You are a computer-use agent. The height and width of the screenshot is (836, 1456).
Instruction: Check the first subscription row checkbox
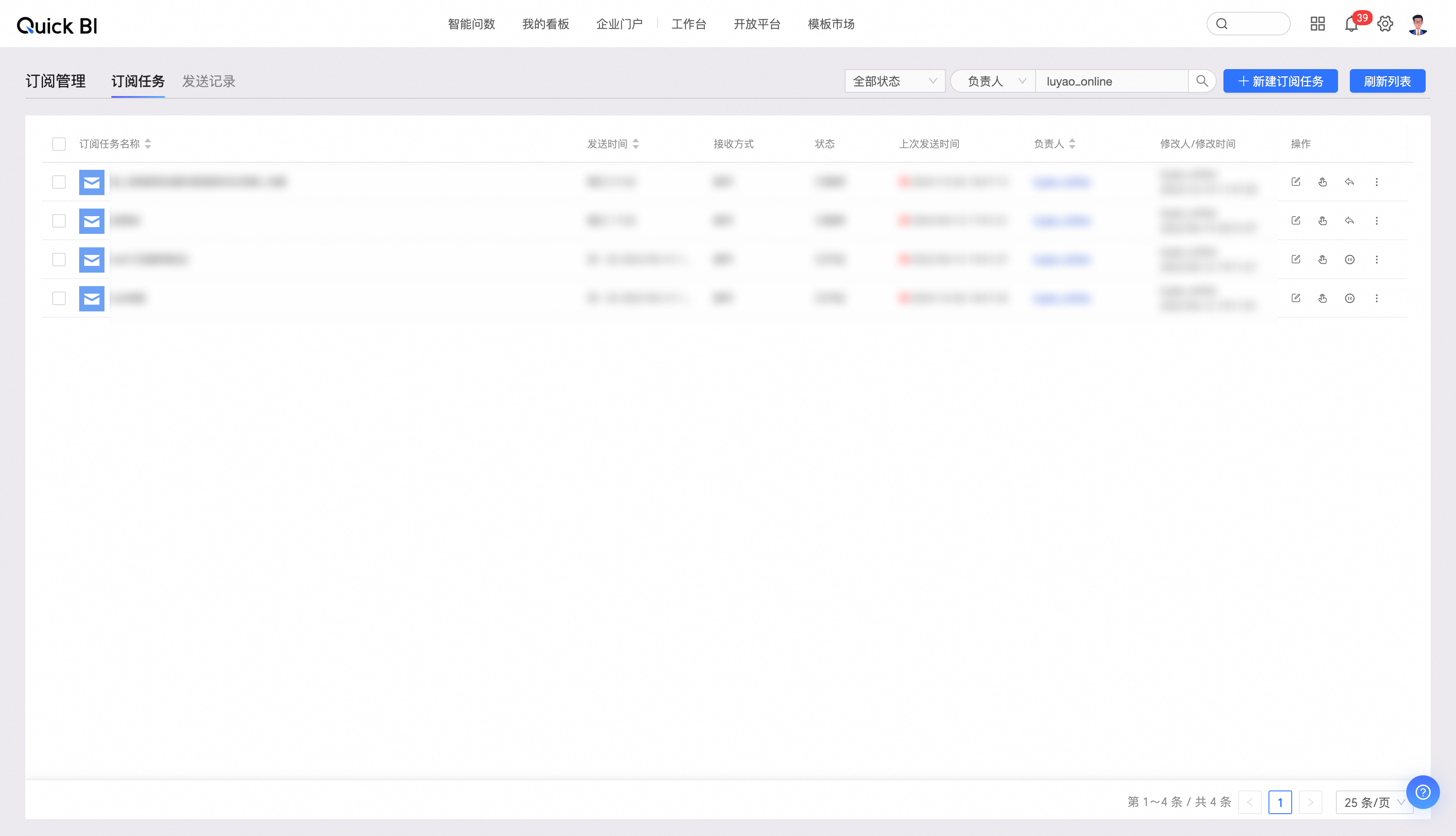click(59, 182)
